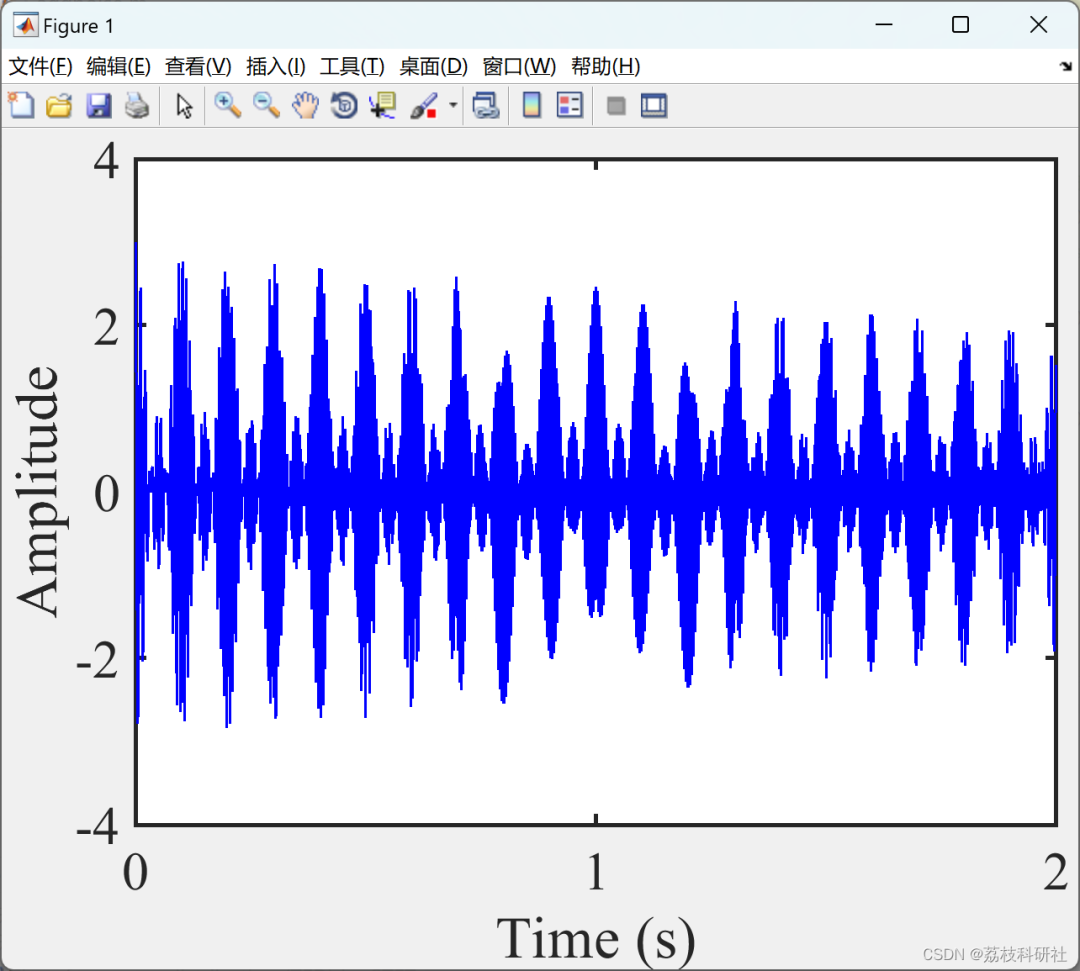The image size is (1080, 971).
Task: Toggle the Brush data tool
Action: point(424,105)
